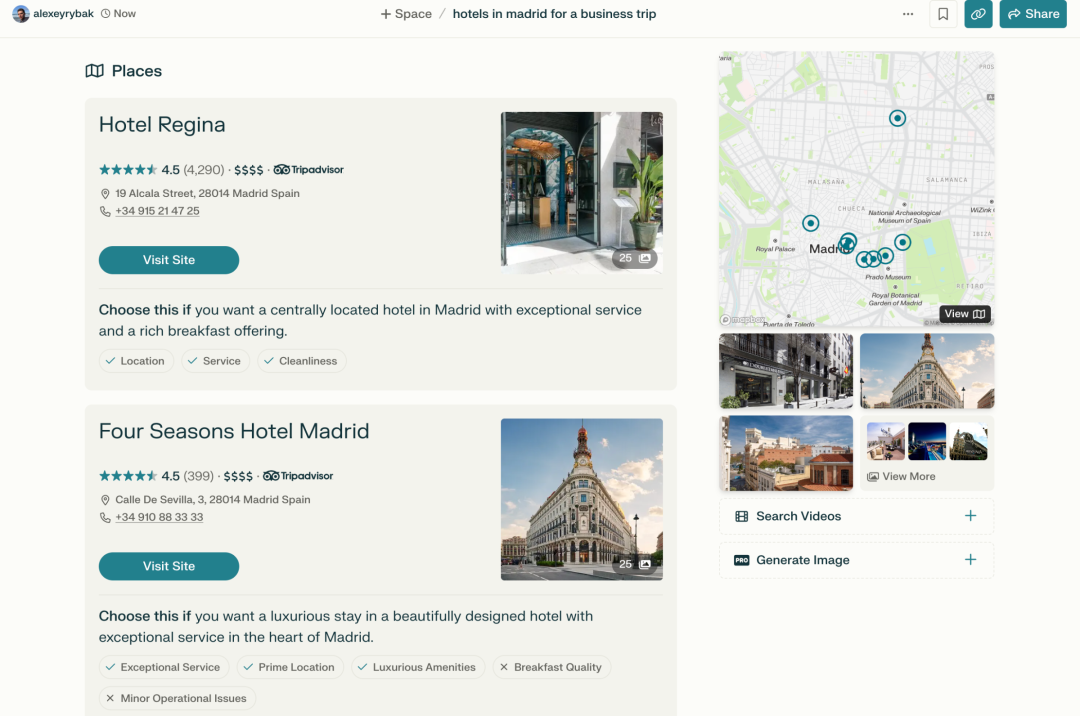Click the mapbox logo on the map
The height and width of the screenshot is (716, 1080).
(742, 319)
